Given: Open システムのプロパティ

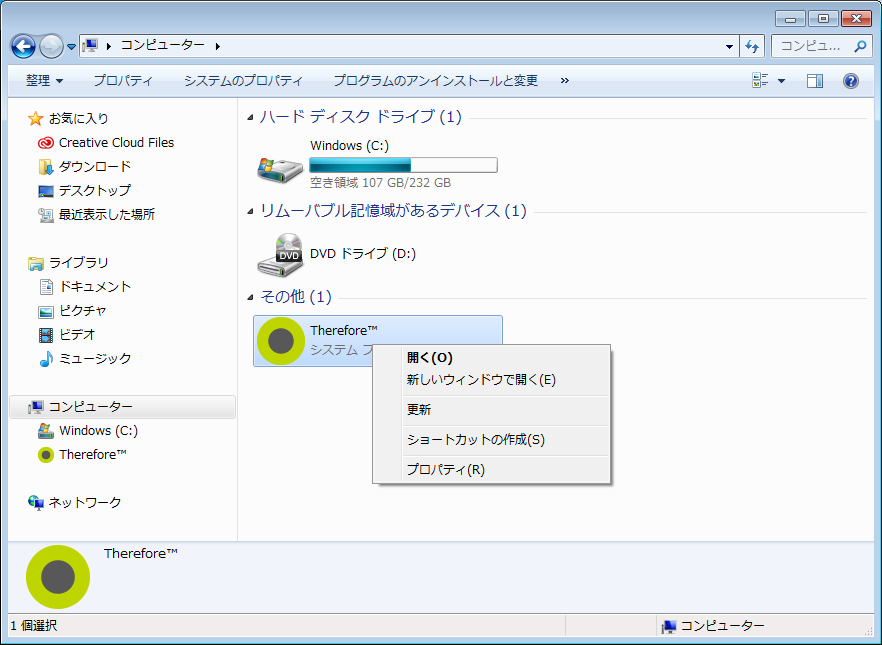Looking at the screenshot, I should coord(243,81).
